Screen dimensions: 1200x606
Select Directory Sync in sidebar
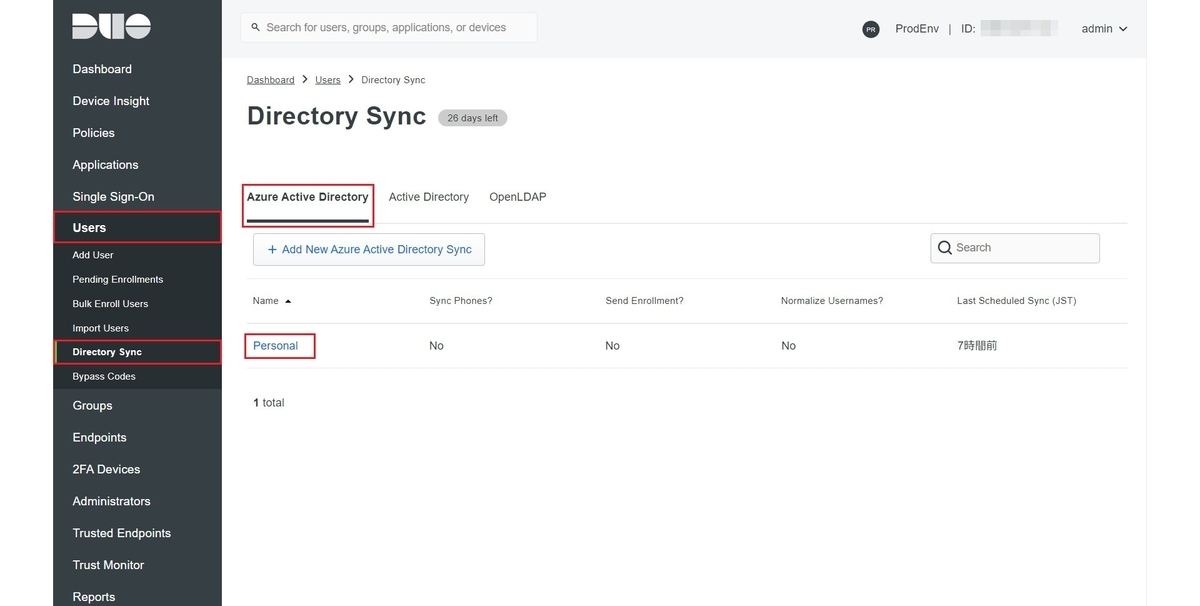tap(138, 352)
